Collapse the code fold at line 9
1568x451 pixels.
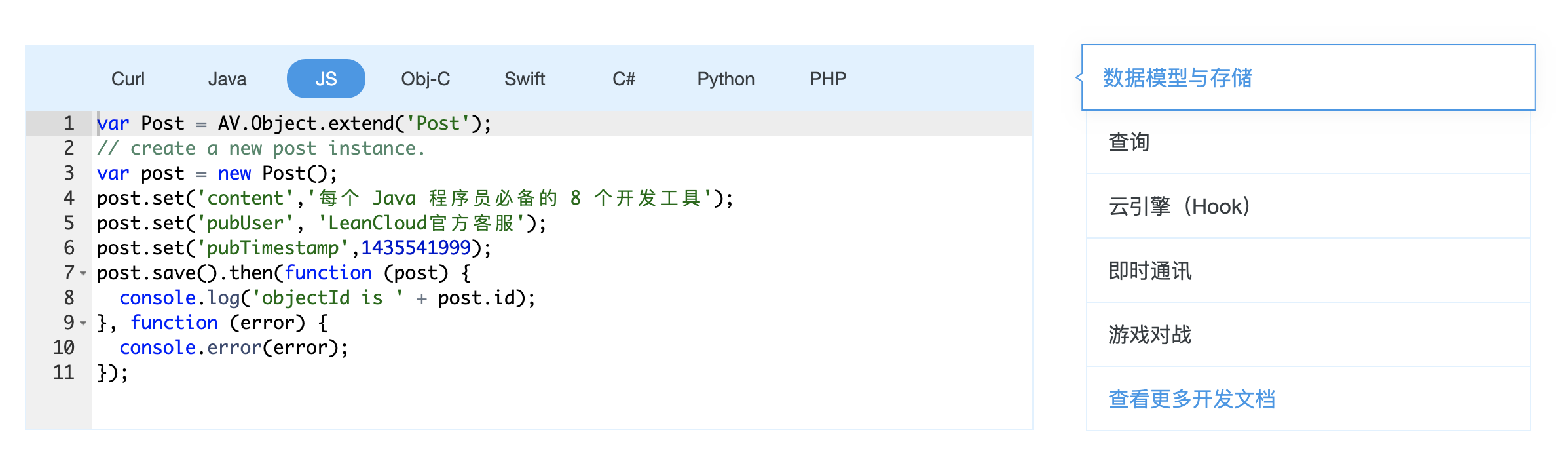(x=83, y=323)
